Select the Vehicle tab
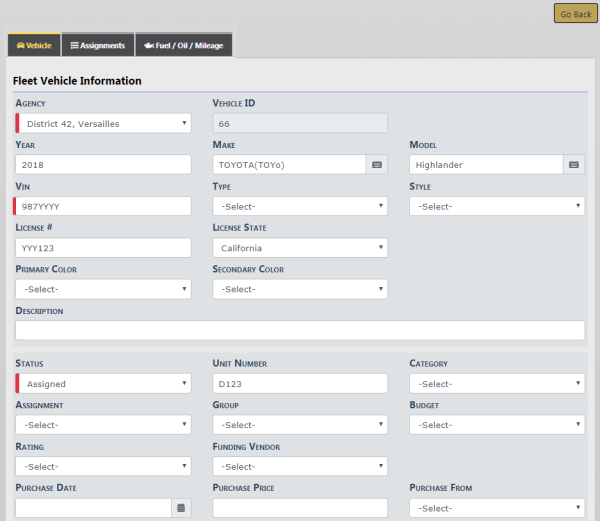The image size is (600, 521). (x=34, y=45)
